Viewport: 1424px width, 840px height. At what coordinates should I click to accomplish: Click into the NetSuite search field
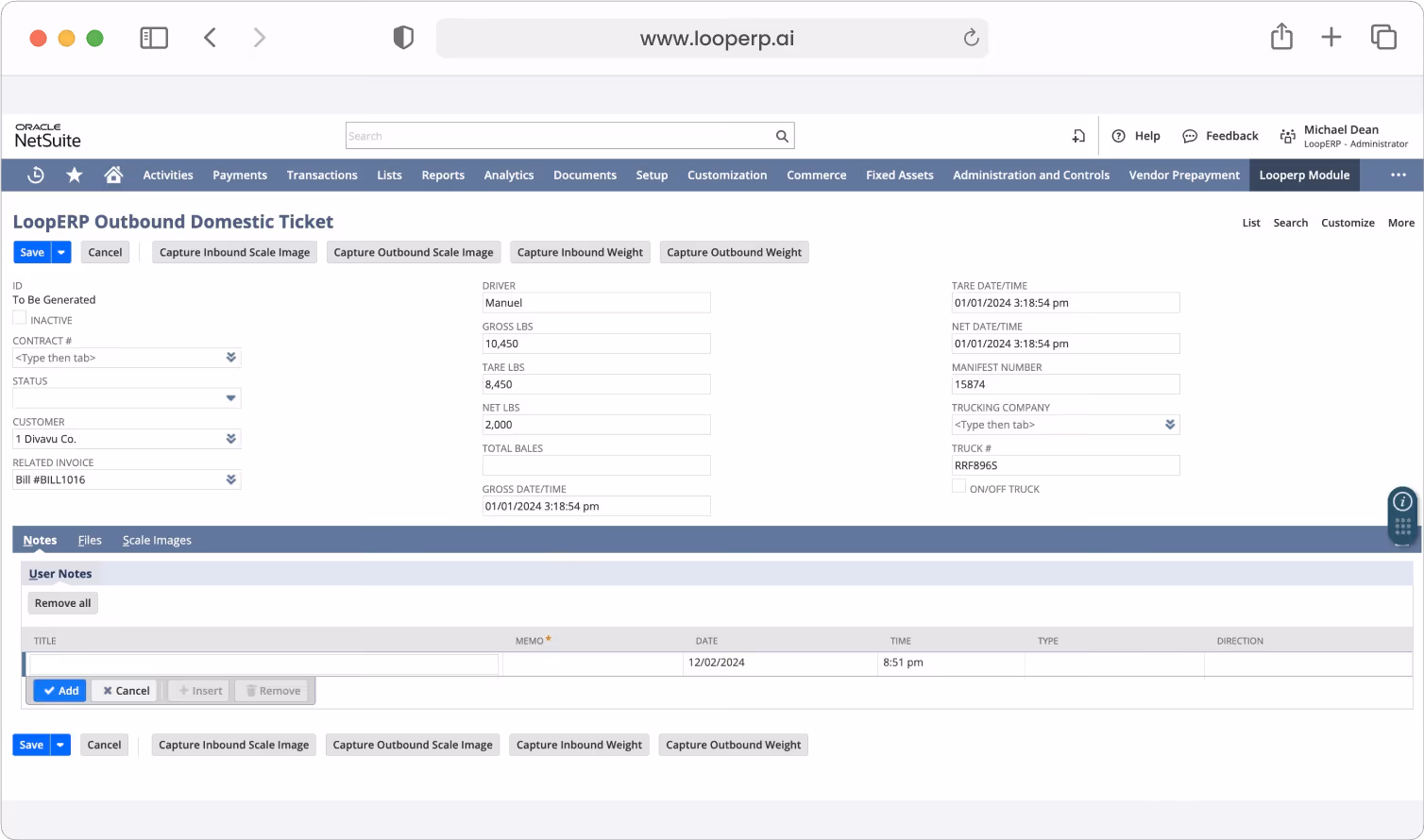click(x=559, y=136)
